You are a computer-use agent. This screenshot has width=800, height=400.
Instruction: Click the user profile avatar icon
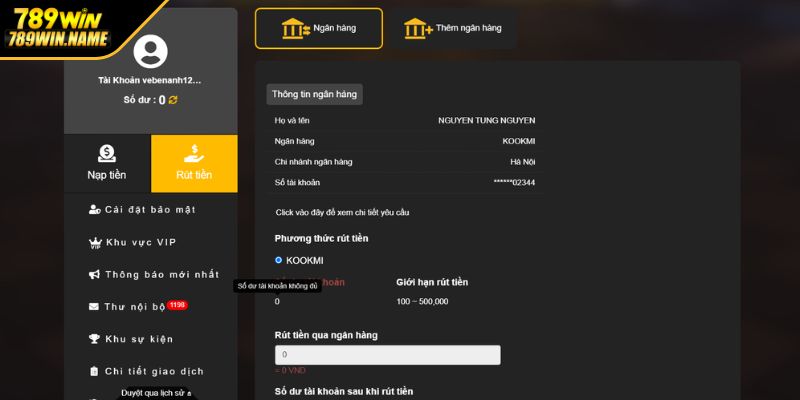click(151, 52)
